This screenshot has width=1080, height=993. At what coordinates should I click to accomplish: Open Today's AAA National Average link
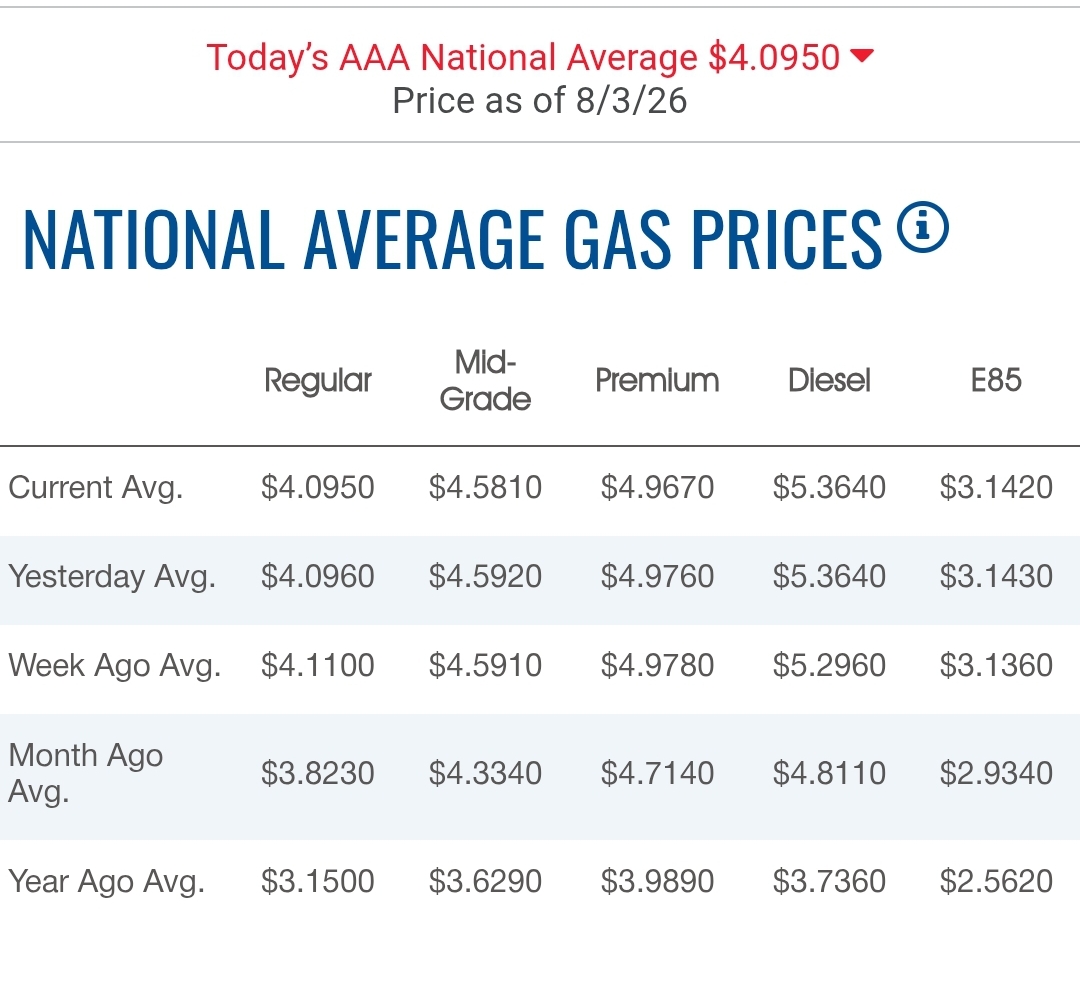(523, 57)
